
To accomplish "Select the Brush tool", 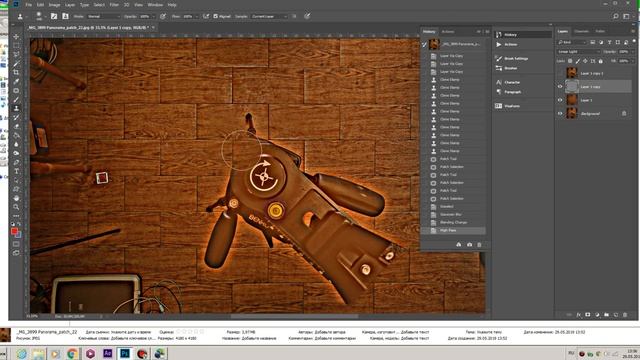I will click(16, 99).
